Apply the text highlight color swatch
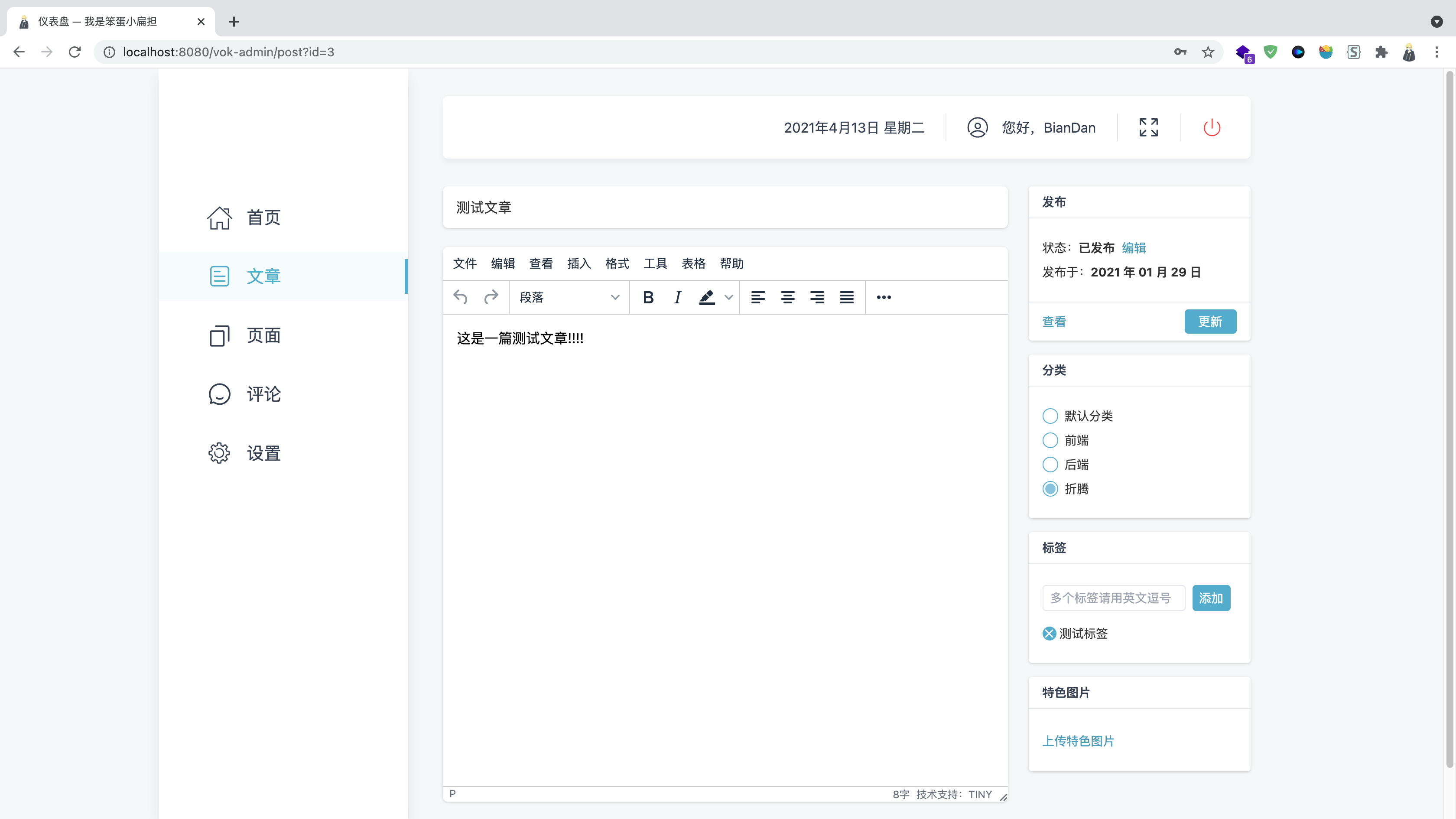Screen dimensions: 1456x819 point(706,297)
